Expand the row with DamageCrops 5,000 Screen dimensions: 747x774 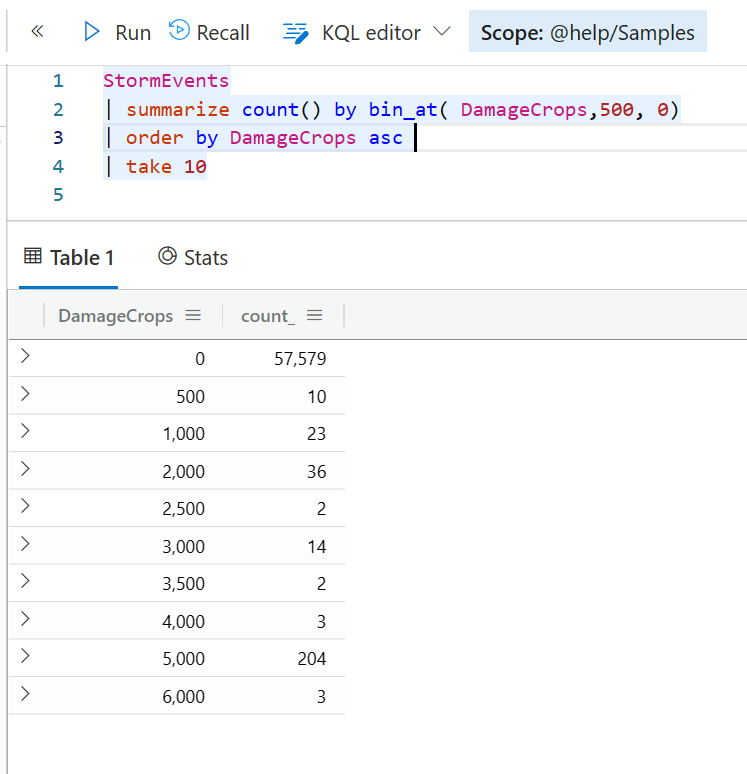[25, 656]
